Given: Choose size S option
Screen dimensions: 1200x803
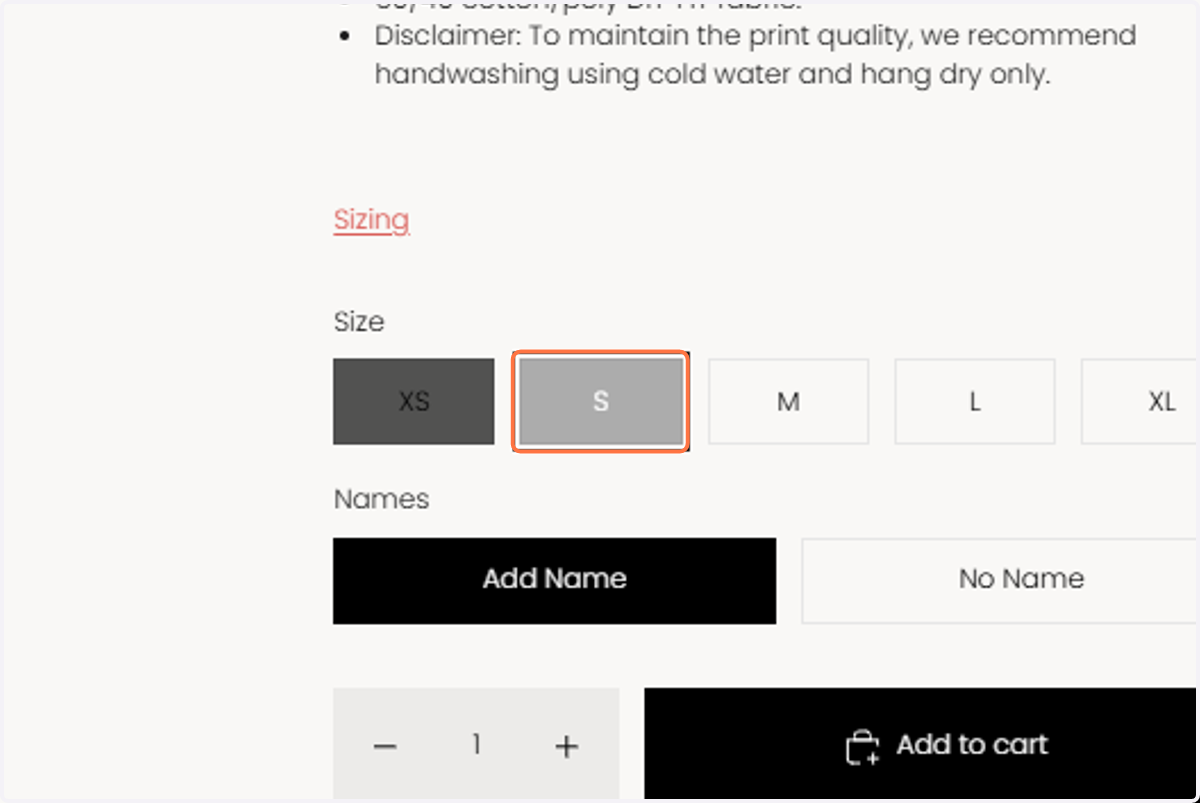Looking at the screenshot, I should tap(600, 402).
